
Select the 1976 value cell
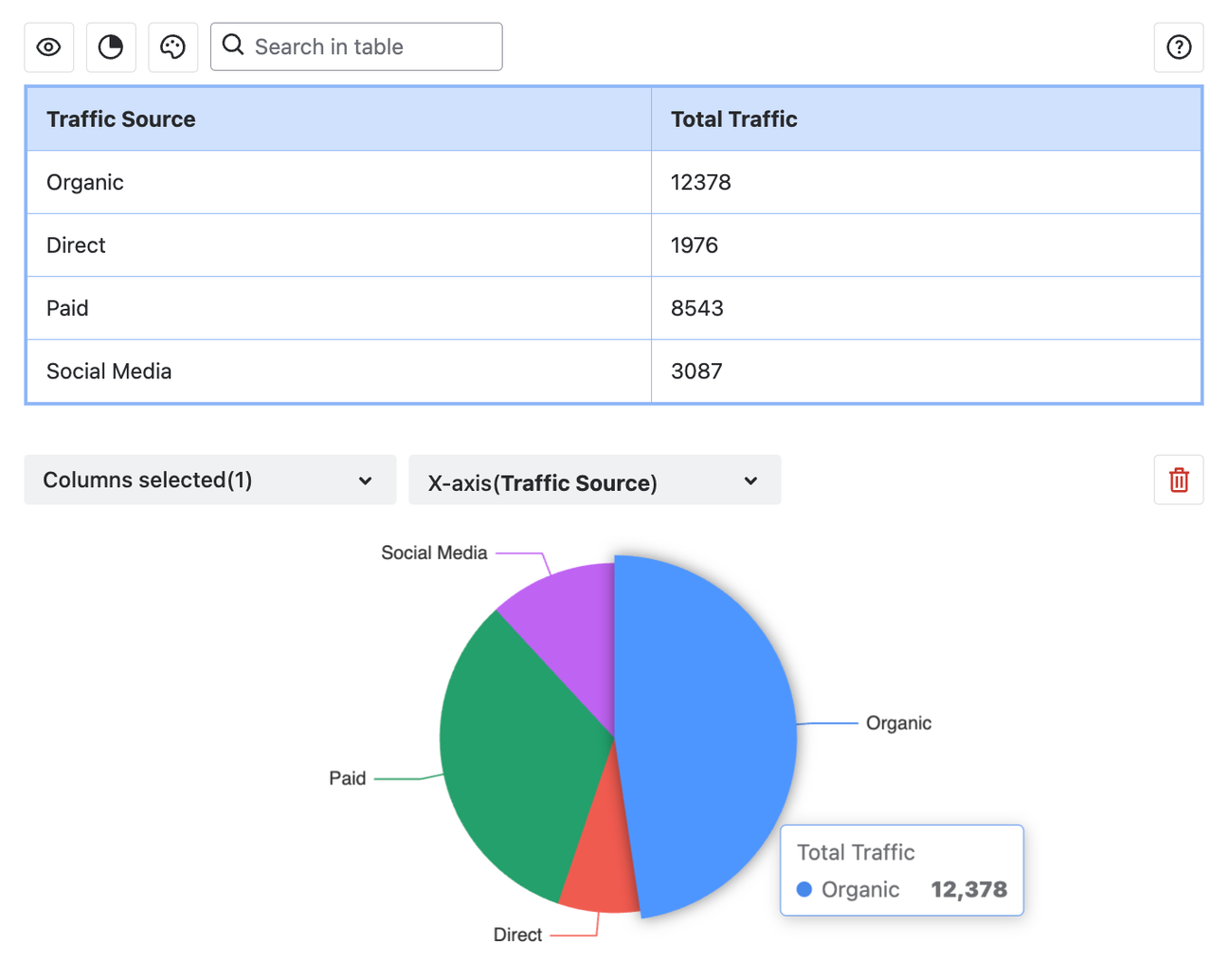(927, 245)
